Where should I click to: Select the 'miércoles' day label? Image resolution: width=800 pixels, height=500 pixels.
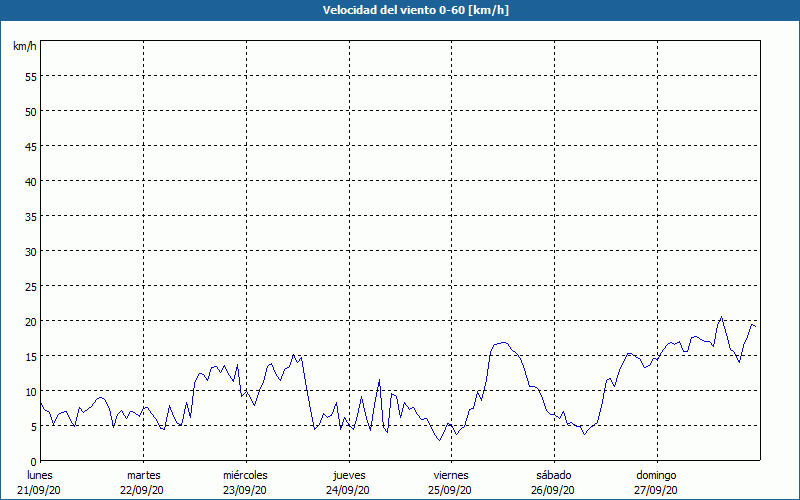coord(245,475)
